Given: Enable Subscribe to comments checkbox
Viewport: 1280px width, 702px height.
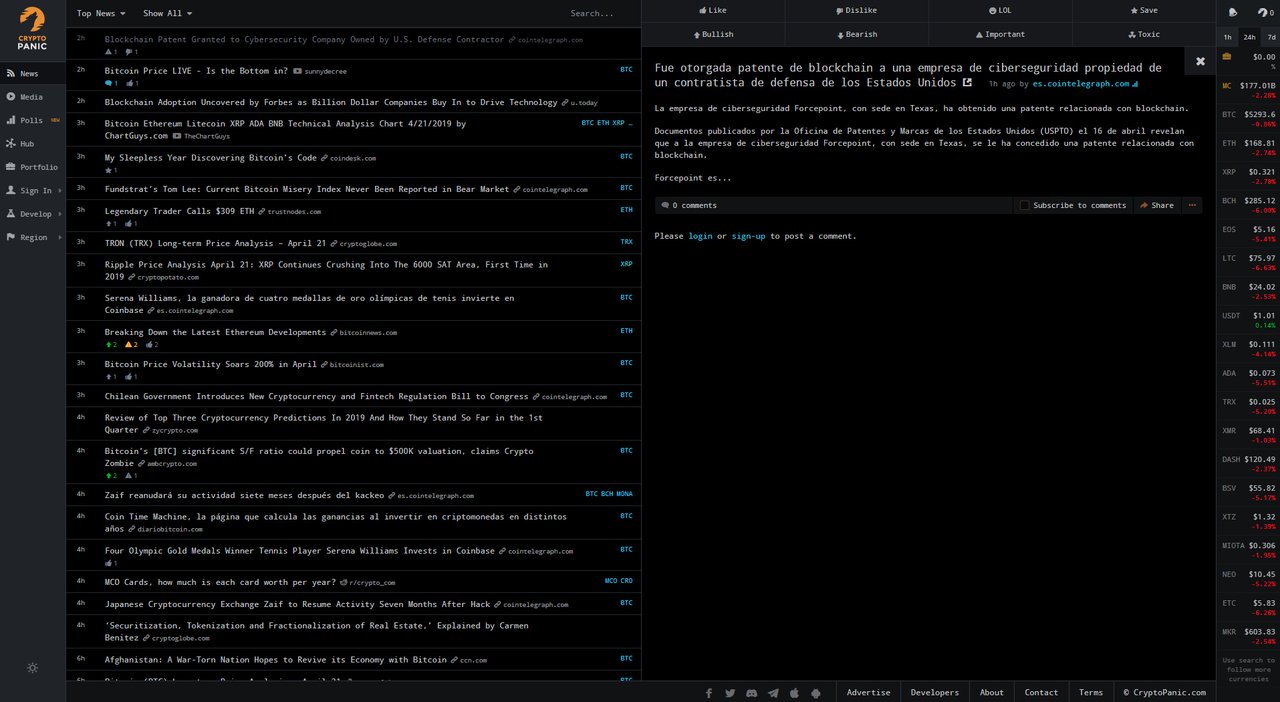Looking at the screenshot, I should 1024,205.
